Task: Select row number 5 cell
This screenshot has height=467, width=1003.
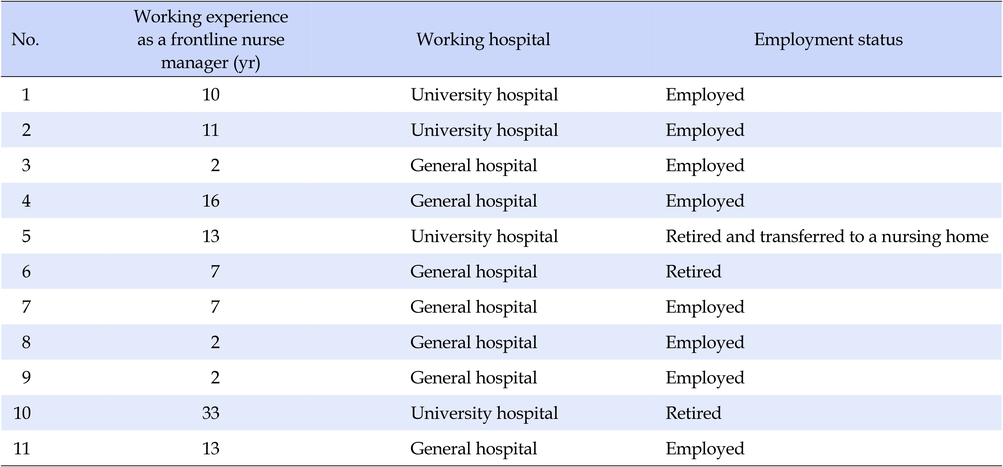Action: (26, 237)
